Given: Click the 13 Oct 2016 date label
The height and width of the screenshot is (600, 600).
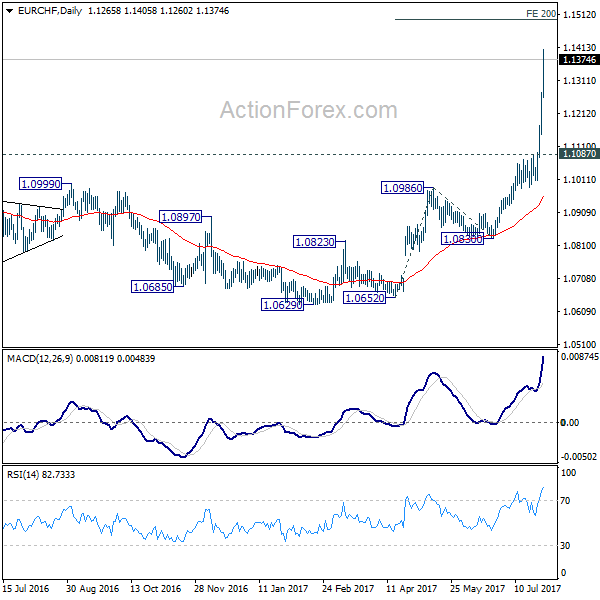Looking at the screenshot, I should (x=155, y=589).
